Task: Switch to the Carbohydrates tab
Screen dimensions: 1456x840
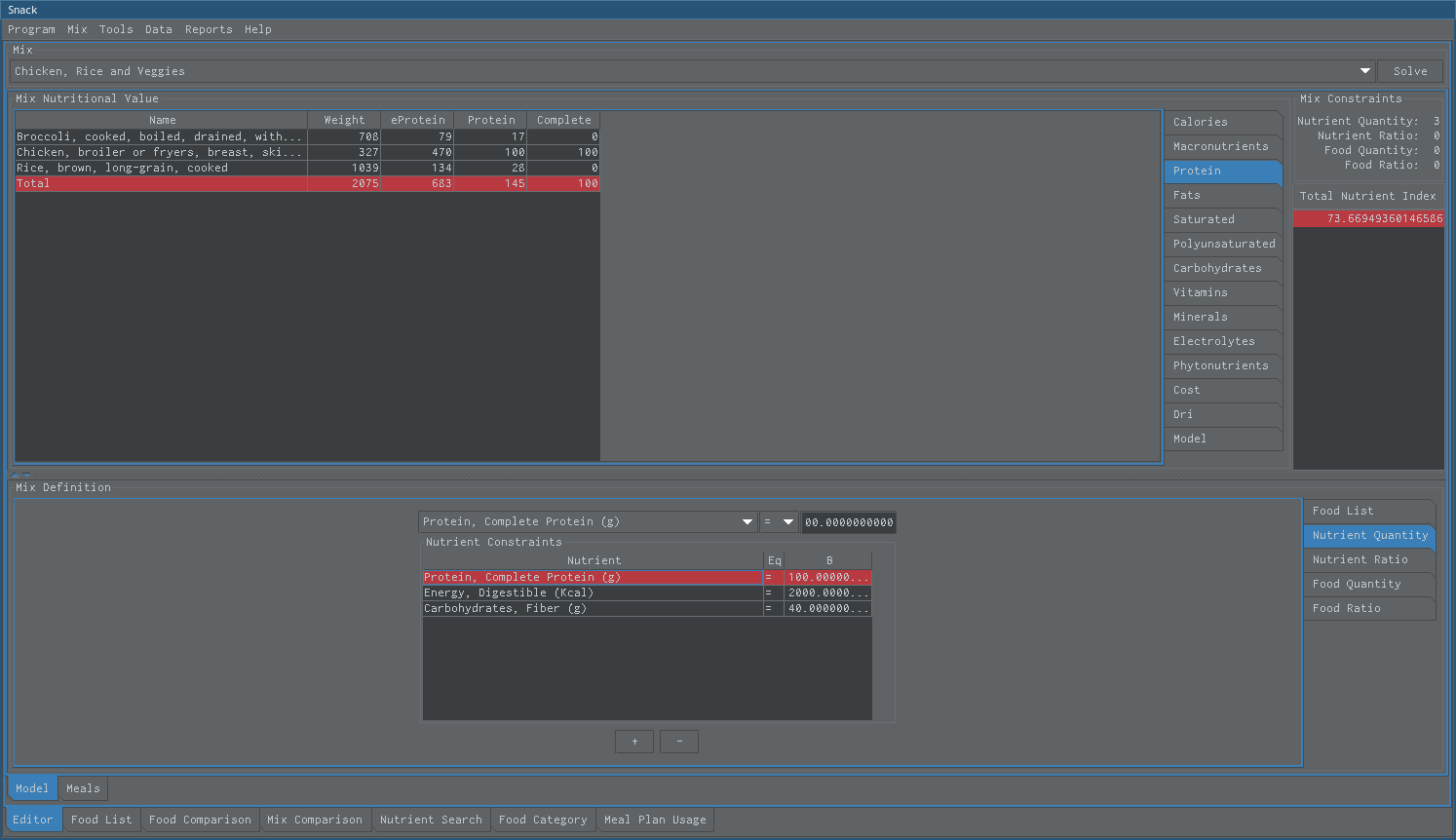Action: pyautogui.click(x=1222, y=268)
